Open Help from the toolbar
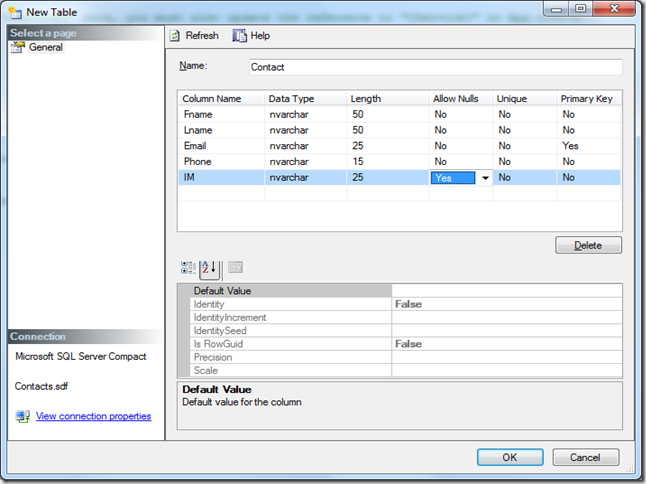This screenshot has width=646, height=484. 240,36
